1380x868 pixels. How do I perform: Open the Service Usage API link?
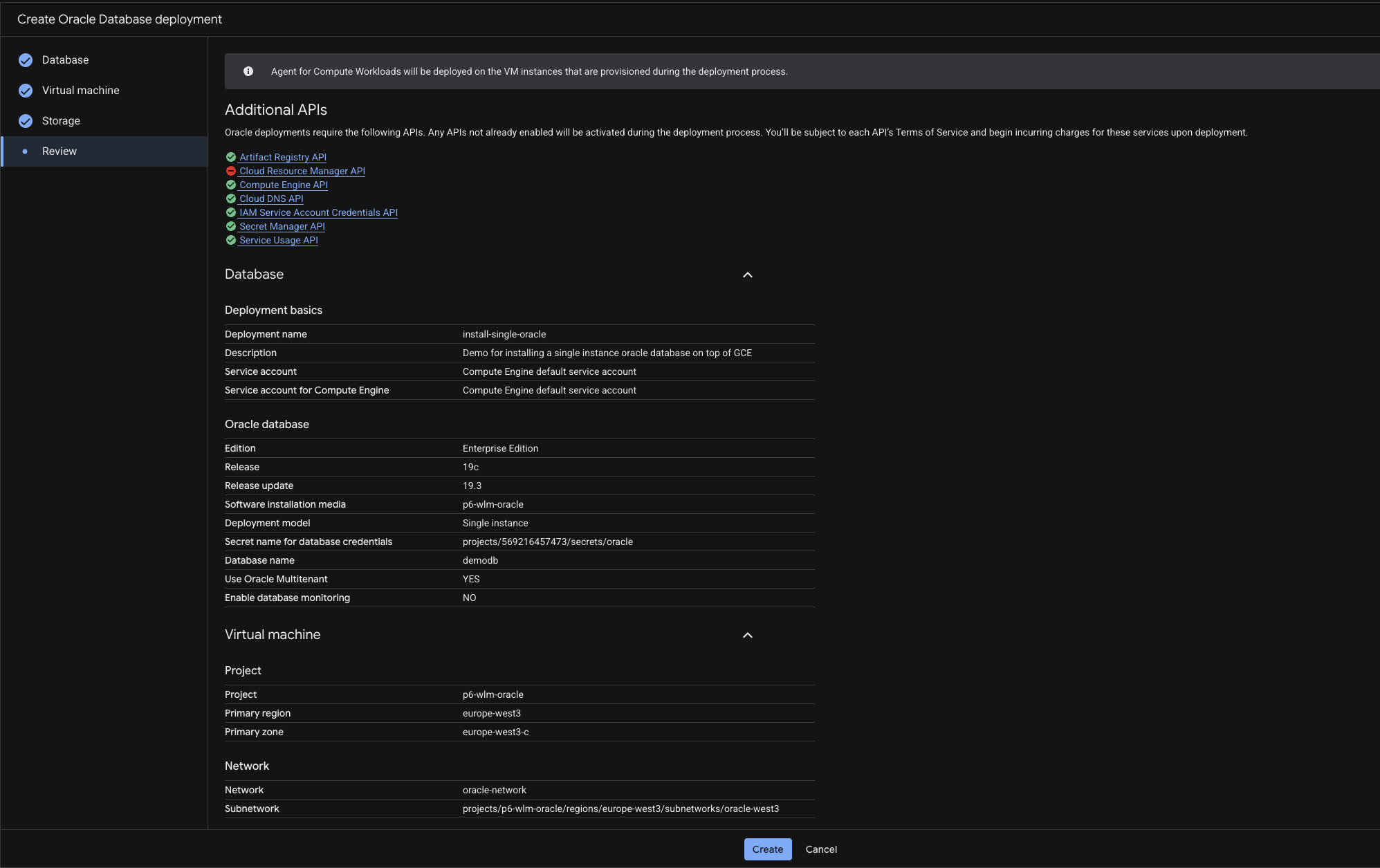(279, 240)
